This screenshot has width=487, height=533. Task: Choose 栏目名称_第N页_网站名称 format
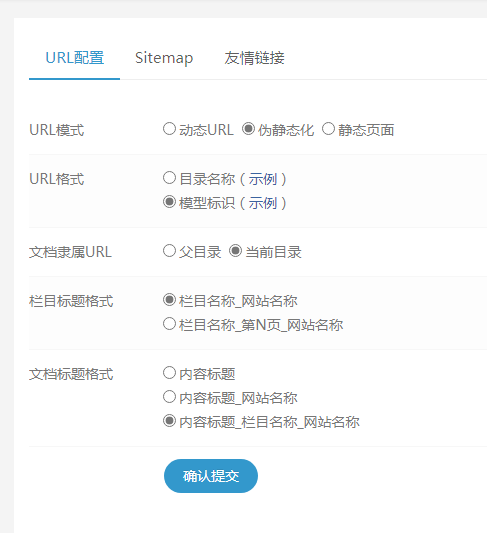click(169, 324)
